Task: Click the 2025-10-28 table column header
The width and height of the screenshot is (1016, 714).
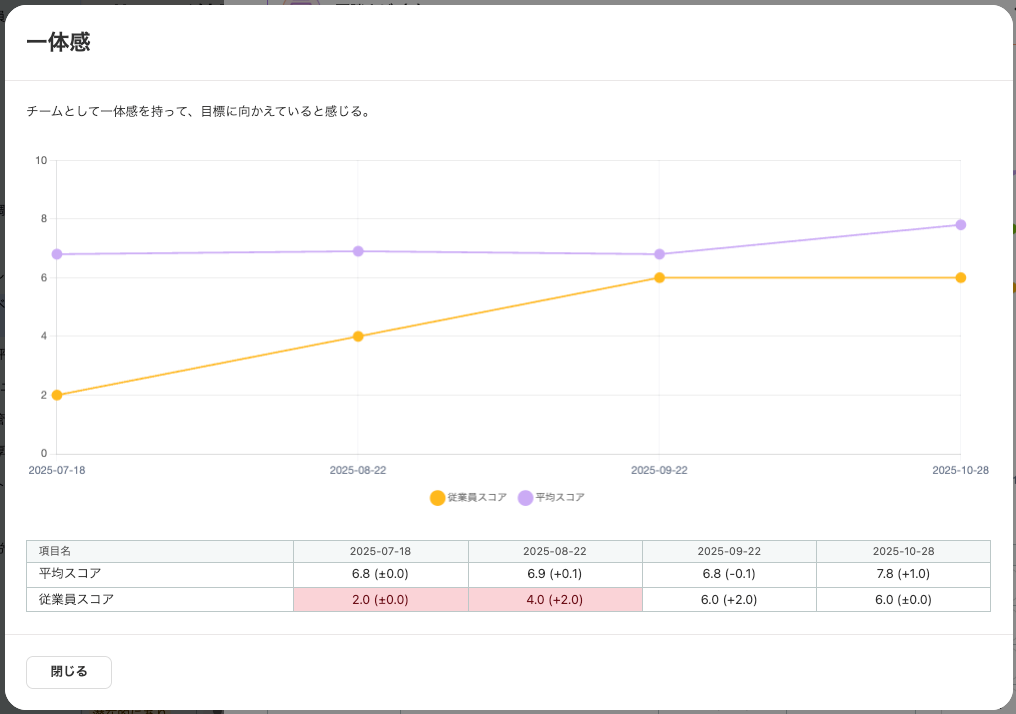Action: coord(903,551)
